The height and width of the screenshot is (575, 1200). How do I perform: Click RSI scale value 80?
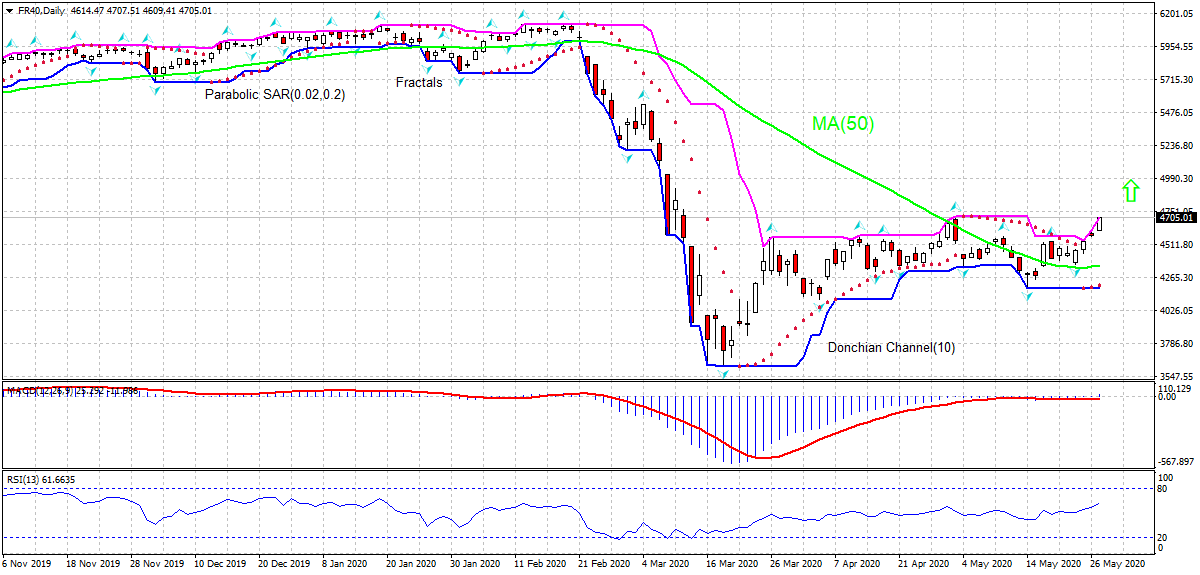point(1163,489)
